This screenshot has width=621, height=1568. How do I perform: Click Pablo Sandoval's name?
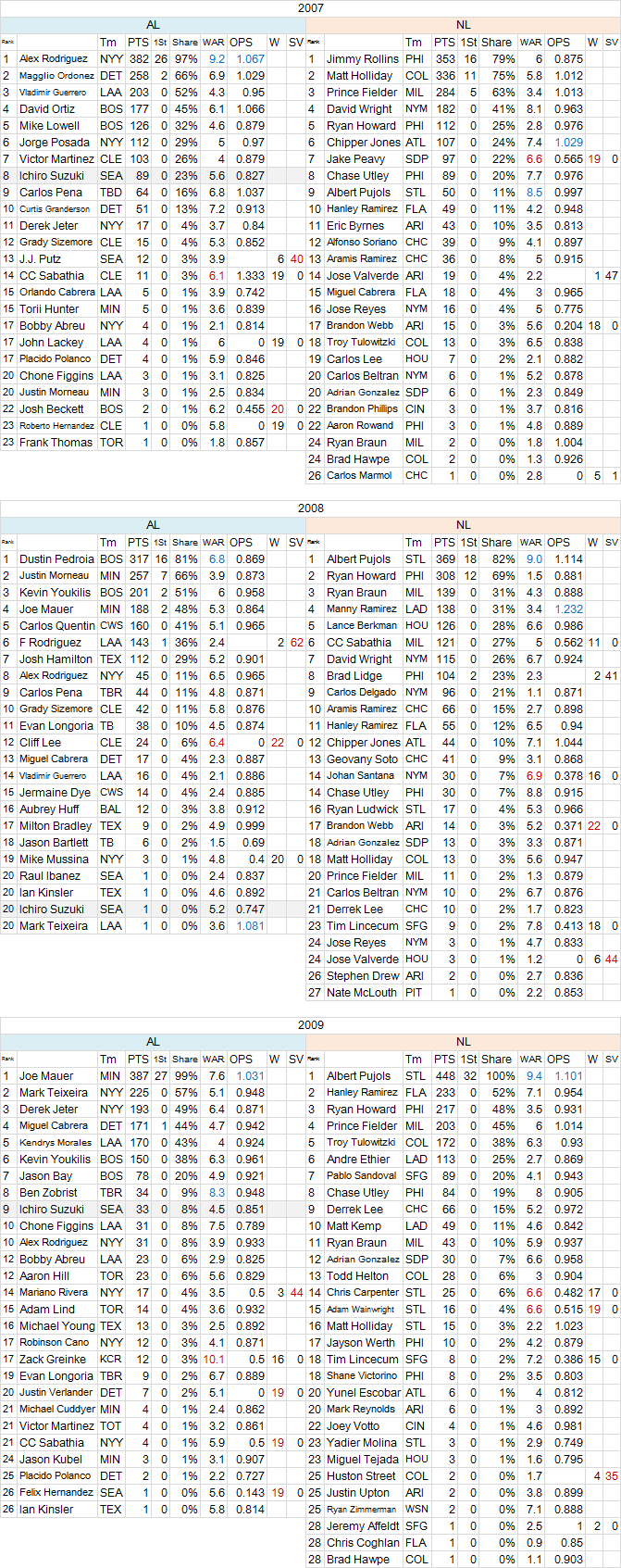click(x=363, y=1176)
